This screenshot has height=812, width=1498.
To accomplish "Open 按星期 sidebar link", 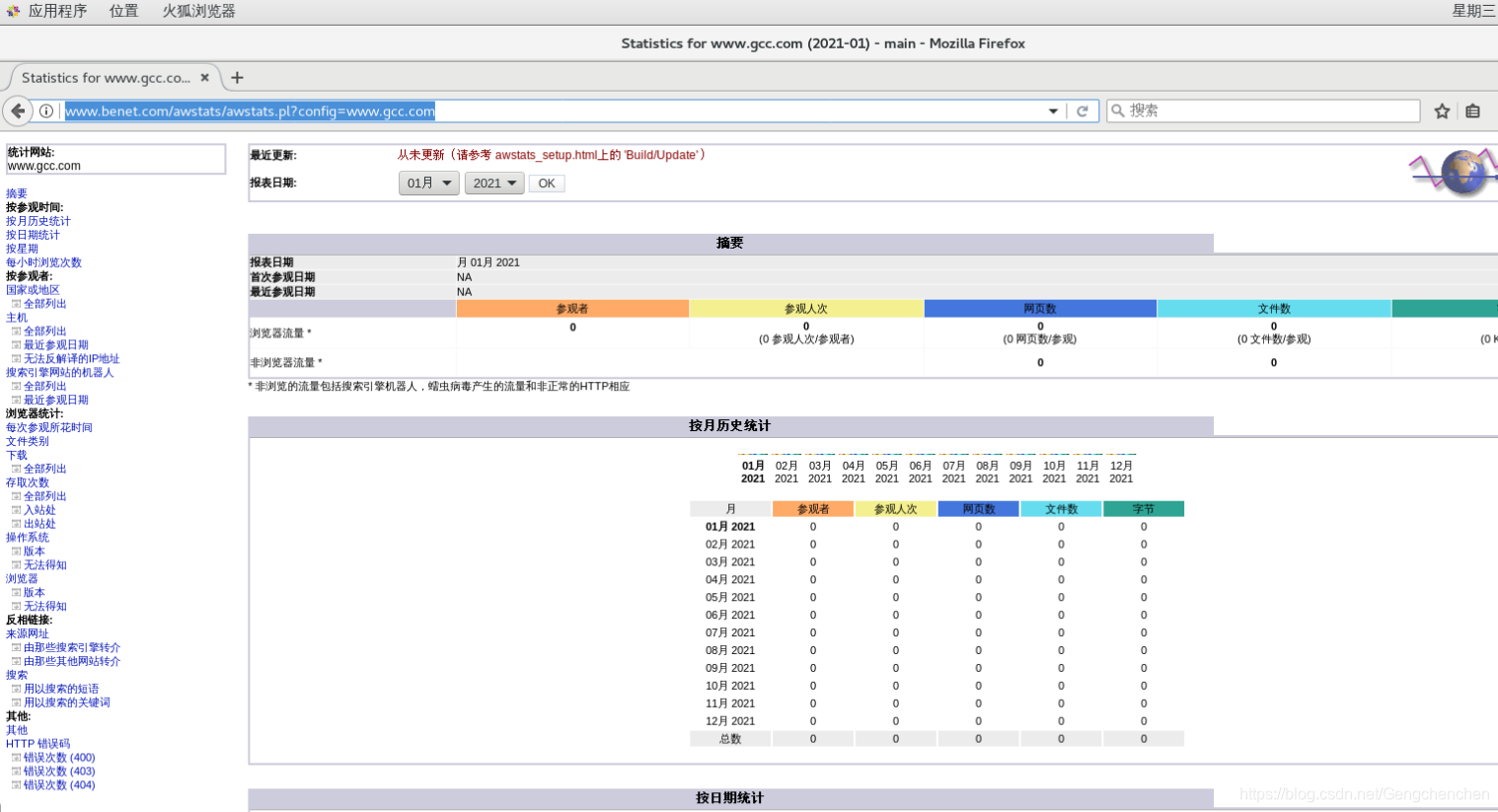I will pyautogui.click(x=22, y=249).
